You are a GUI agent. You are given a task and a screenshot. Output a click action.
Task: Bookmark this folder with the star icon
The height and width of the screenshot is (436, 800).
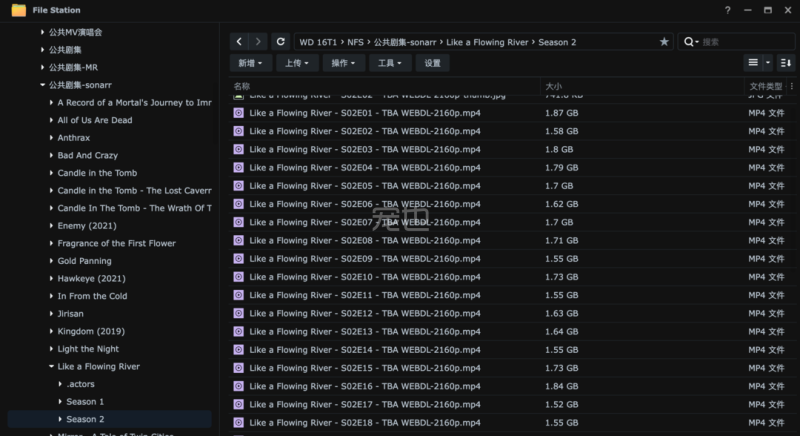pos(664,42)
